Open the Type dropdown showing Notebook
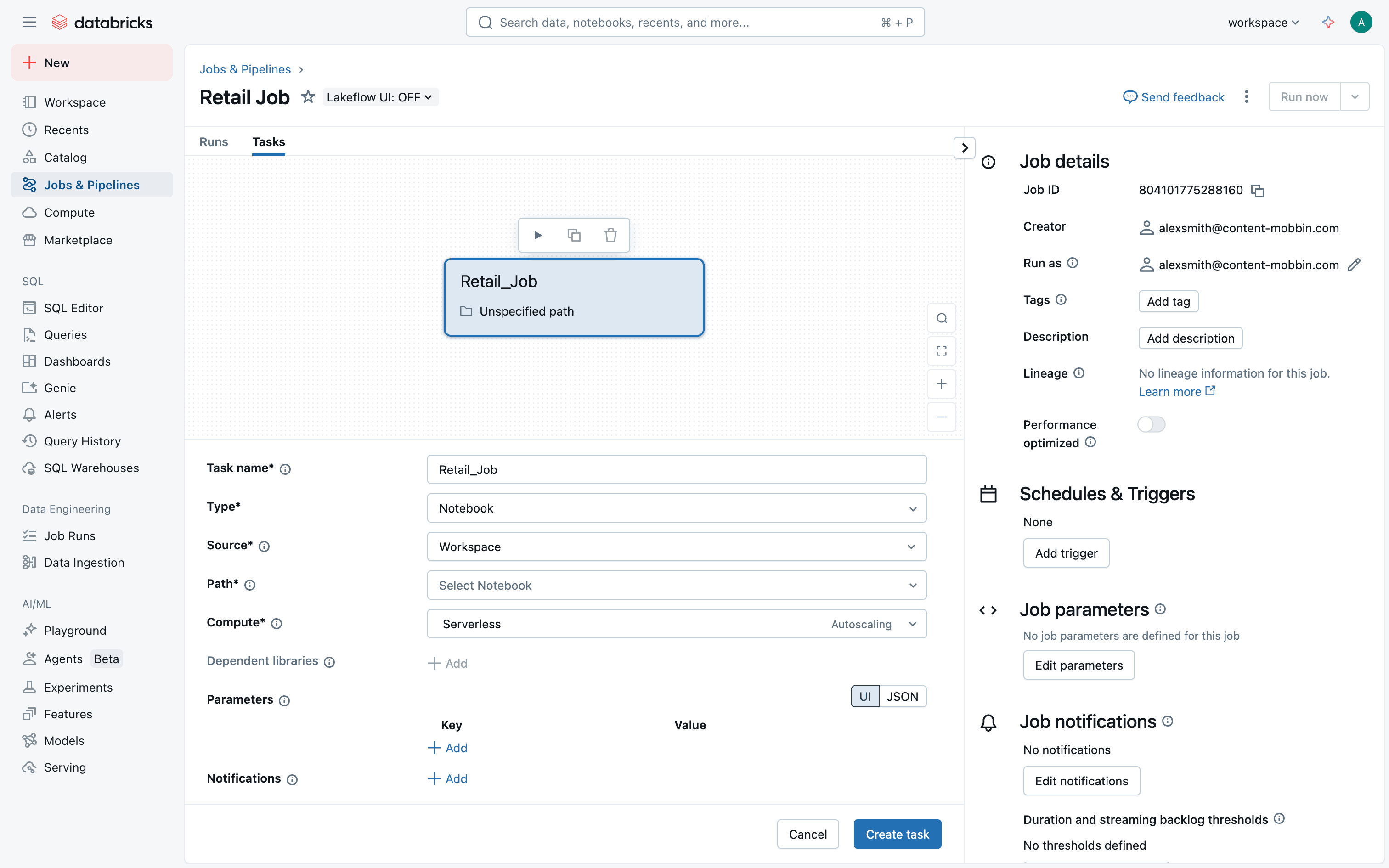The image size is (1389, 868). (676, 508)
